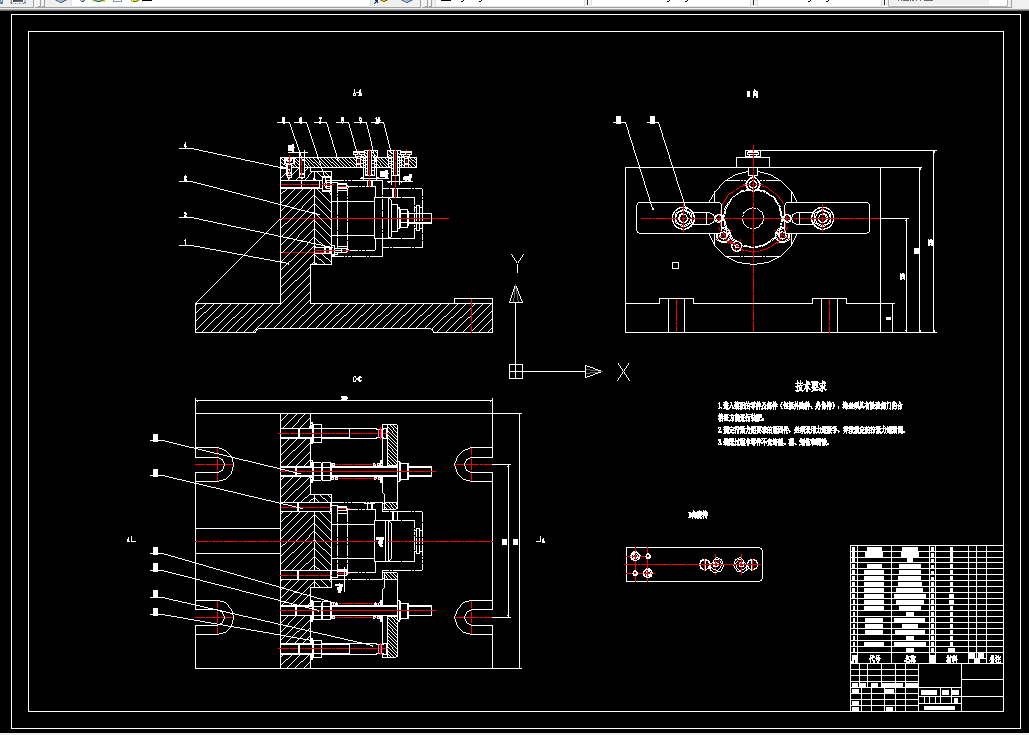Click the width dimension above the plan view
The image size is (1029, 735).
(x=344, y=398)
